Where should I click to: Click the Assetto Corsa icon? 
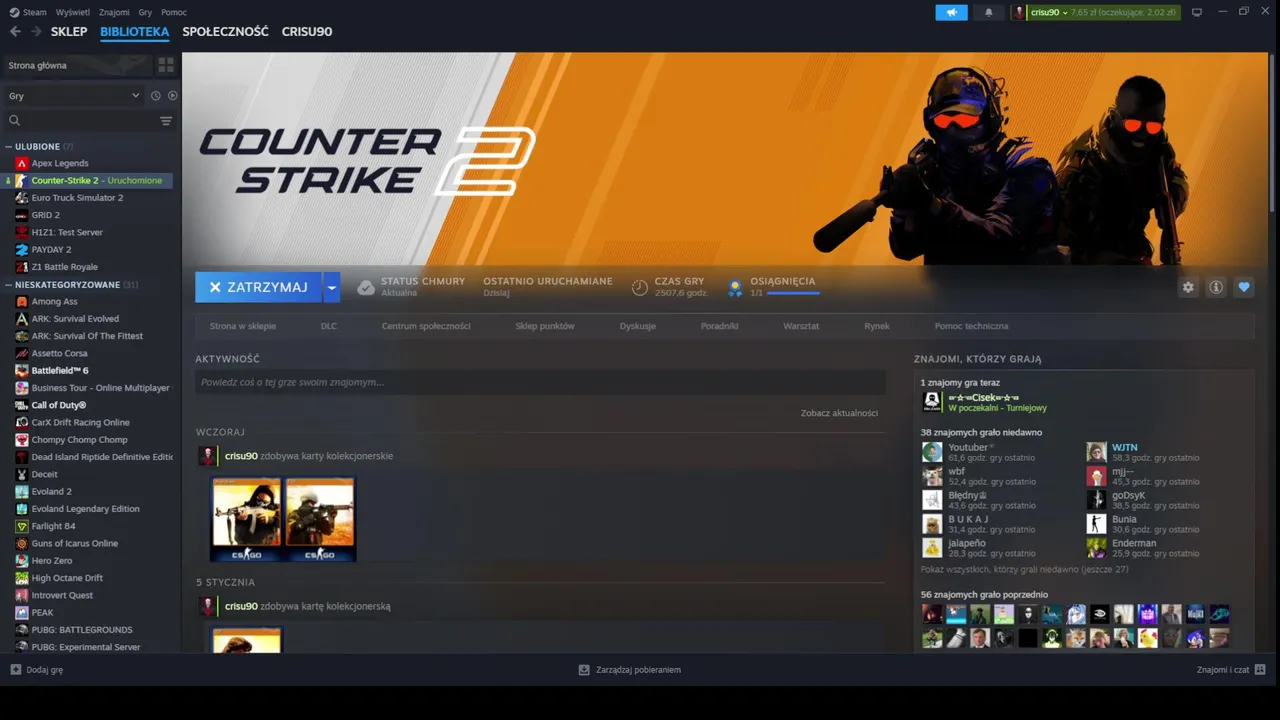[22, 354]
